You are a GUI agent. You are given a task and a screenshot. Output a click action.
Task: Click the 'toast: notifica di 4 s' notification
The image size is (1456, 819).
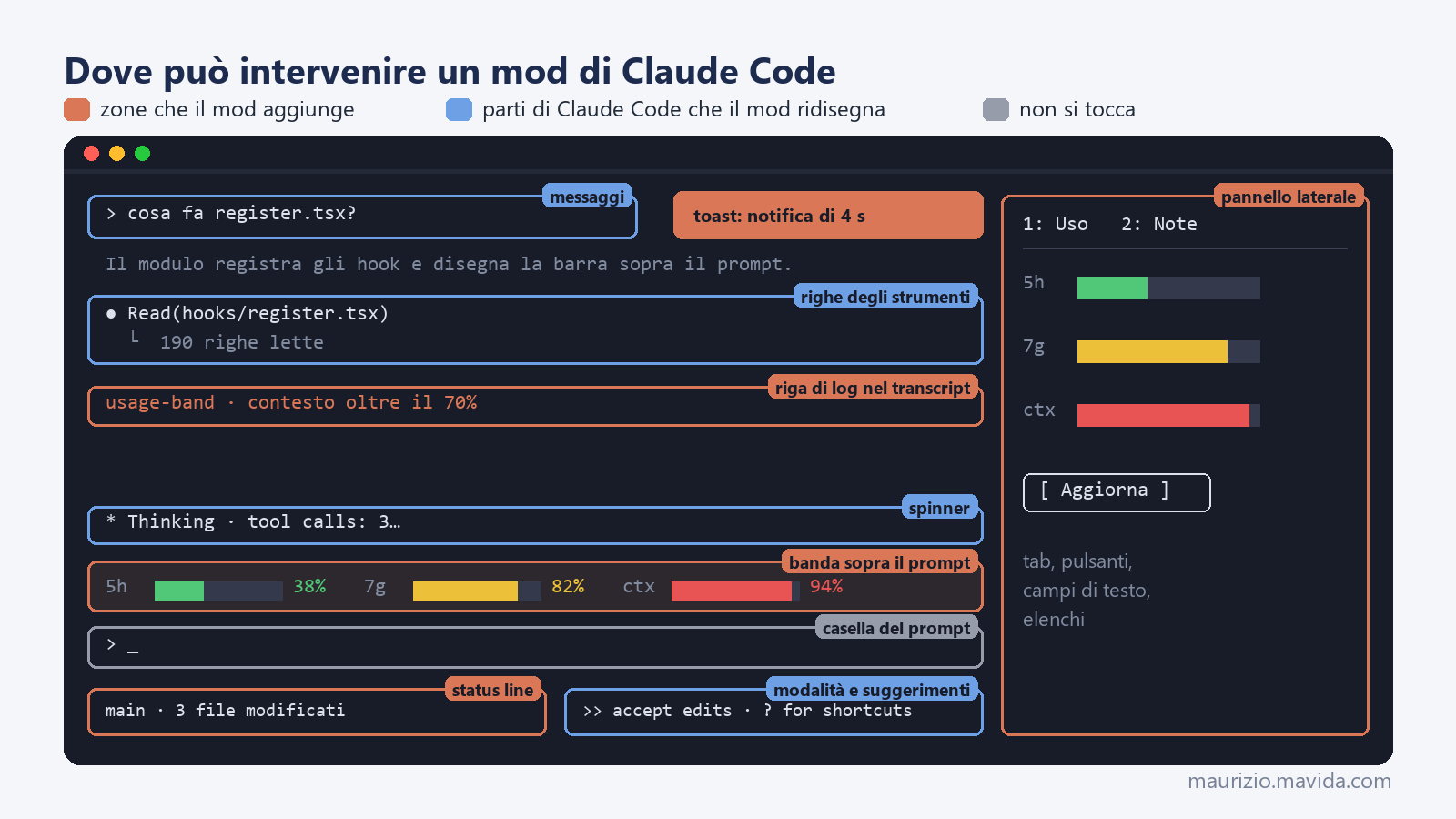(828, 216)
